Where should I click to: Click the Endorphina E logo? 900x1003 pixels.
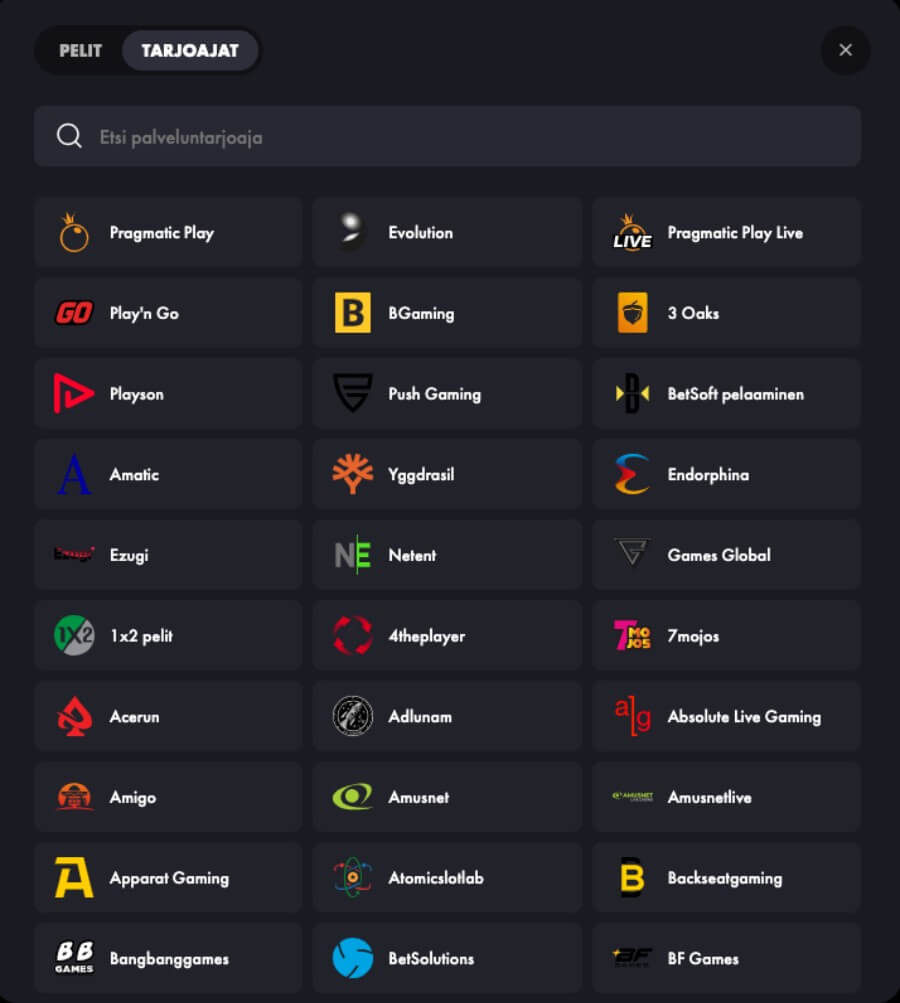[632, 474]
